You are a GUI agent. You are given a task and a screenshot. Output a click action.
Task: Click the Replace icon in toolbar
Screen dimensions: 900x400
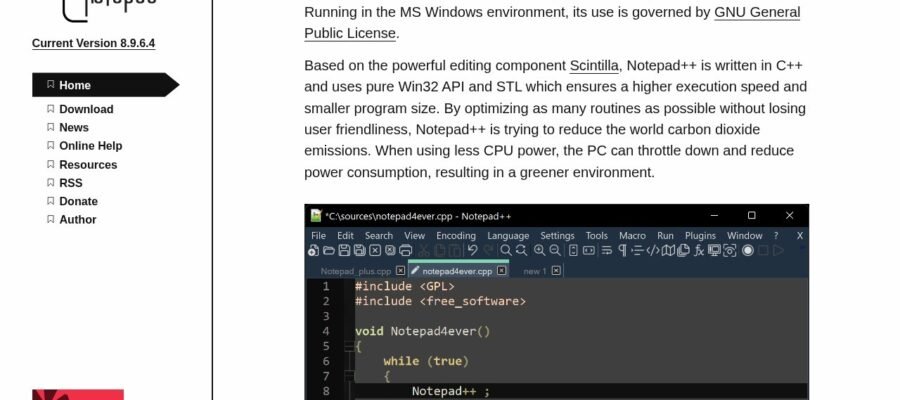(521, 250)
